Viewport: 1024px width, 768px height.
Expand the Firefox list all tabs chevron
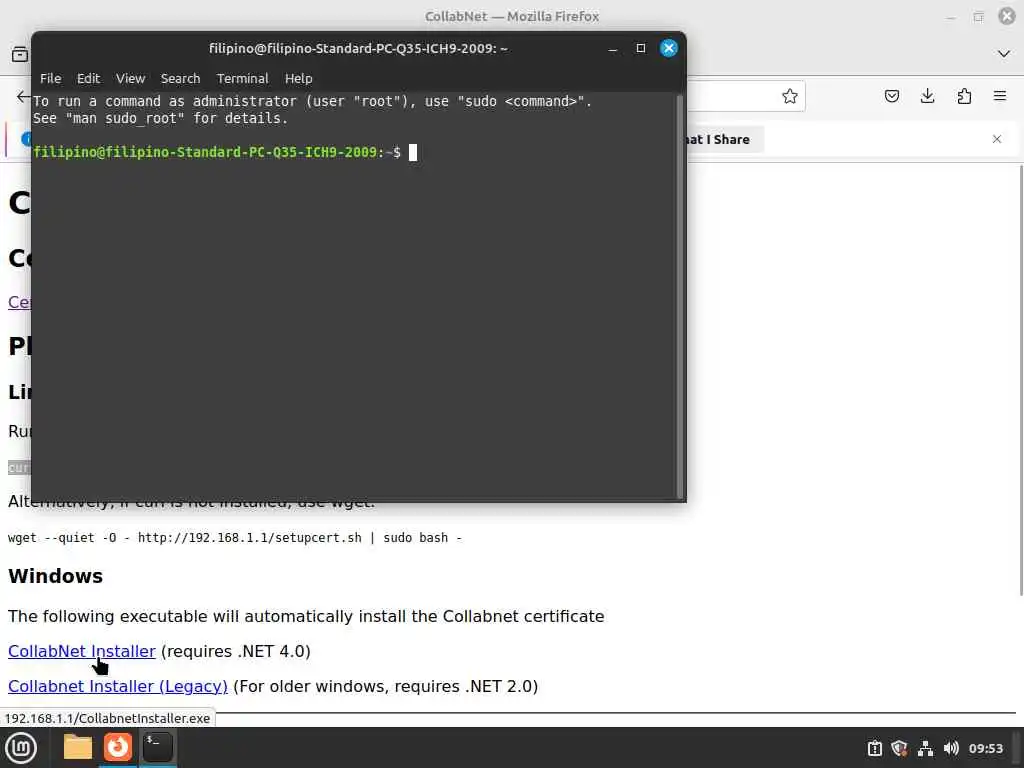[1004, 54]
